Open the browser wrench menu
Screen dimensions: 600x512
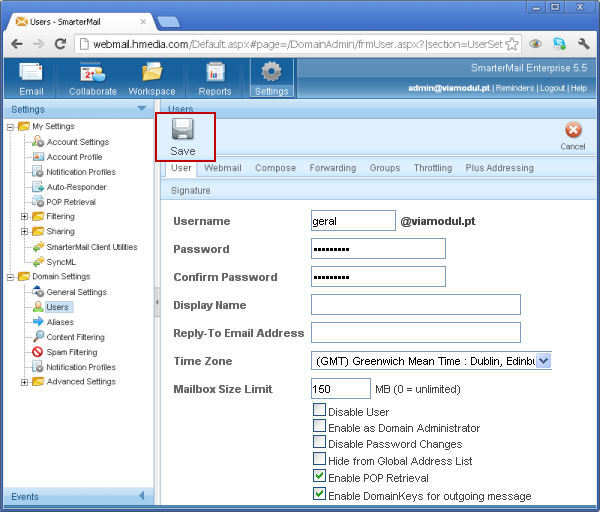point(583,44)
